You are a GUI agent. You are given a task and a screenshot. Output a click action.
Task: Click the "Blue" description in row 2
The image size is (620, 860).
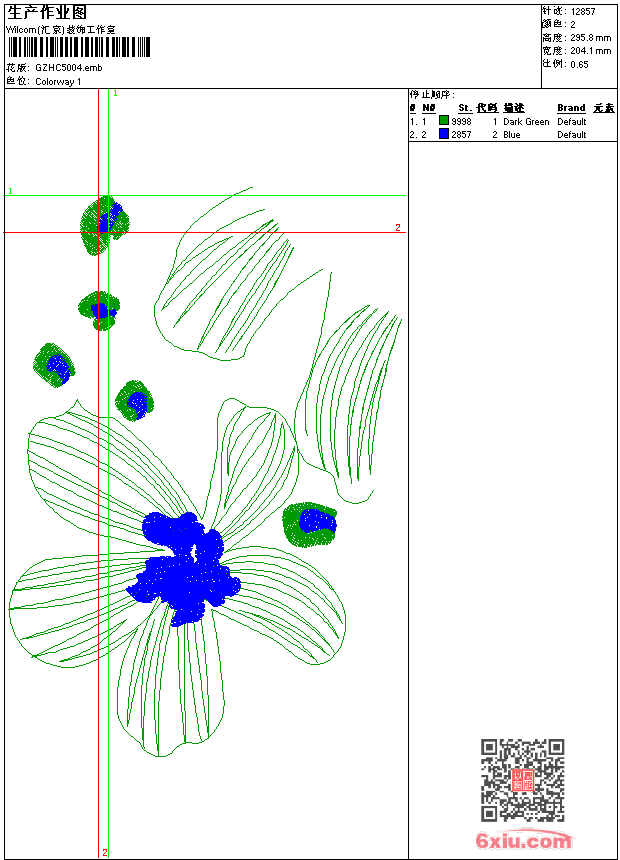[x=512, y=135]
